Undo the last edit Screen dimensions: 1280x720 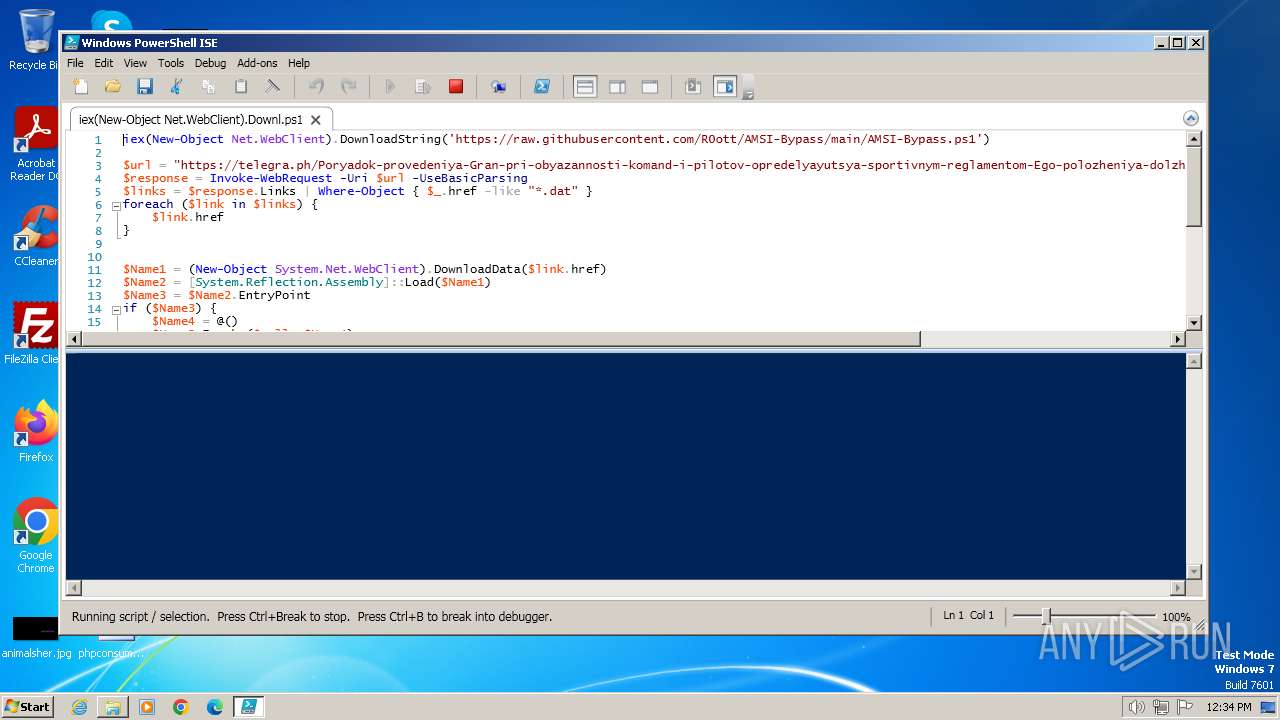point(316,87)
